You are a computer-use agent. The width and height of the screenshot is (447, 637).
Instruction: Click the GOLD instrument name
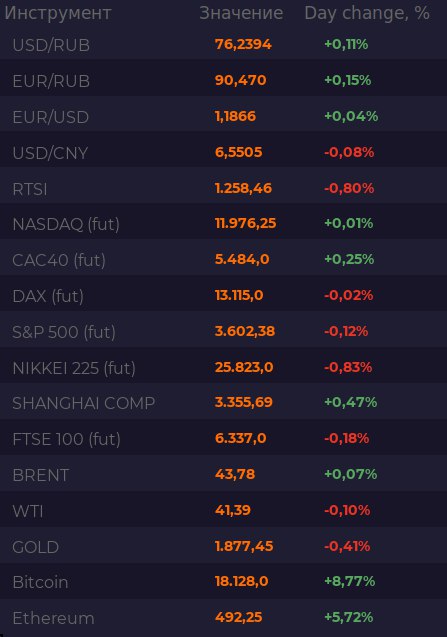(36, 547)
